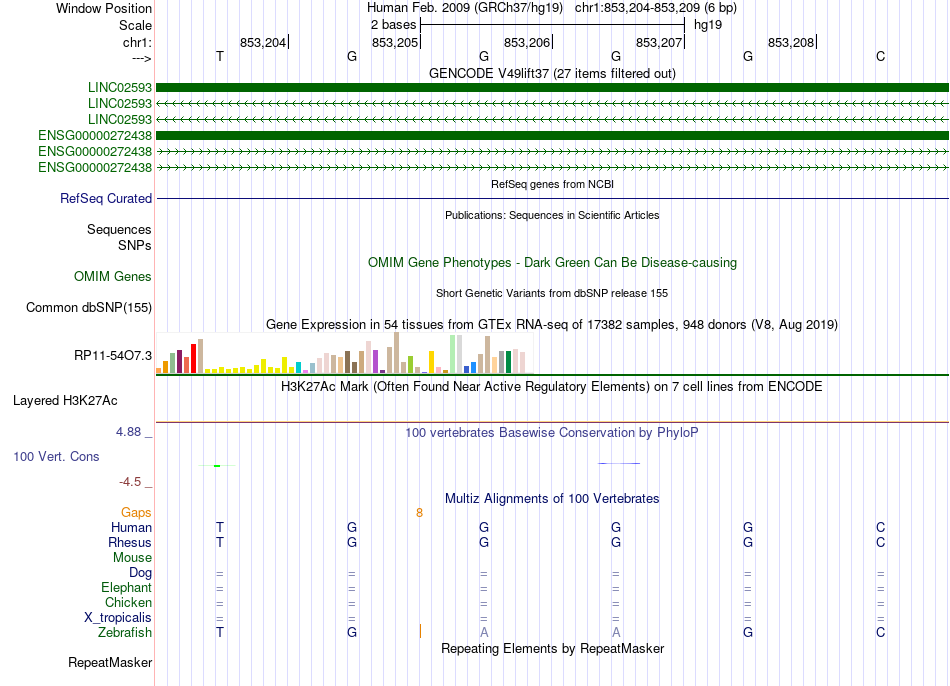This screenshot has height=686, width=950.
Task: Select the Rhesus species label
Action: [130, 542]
